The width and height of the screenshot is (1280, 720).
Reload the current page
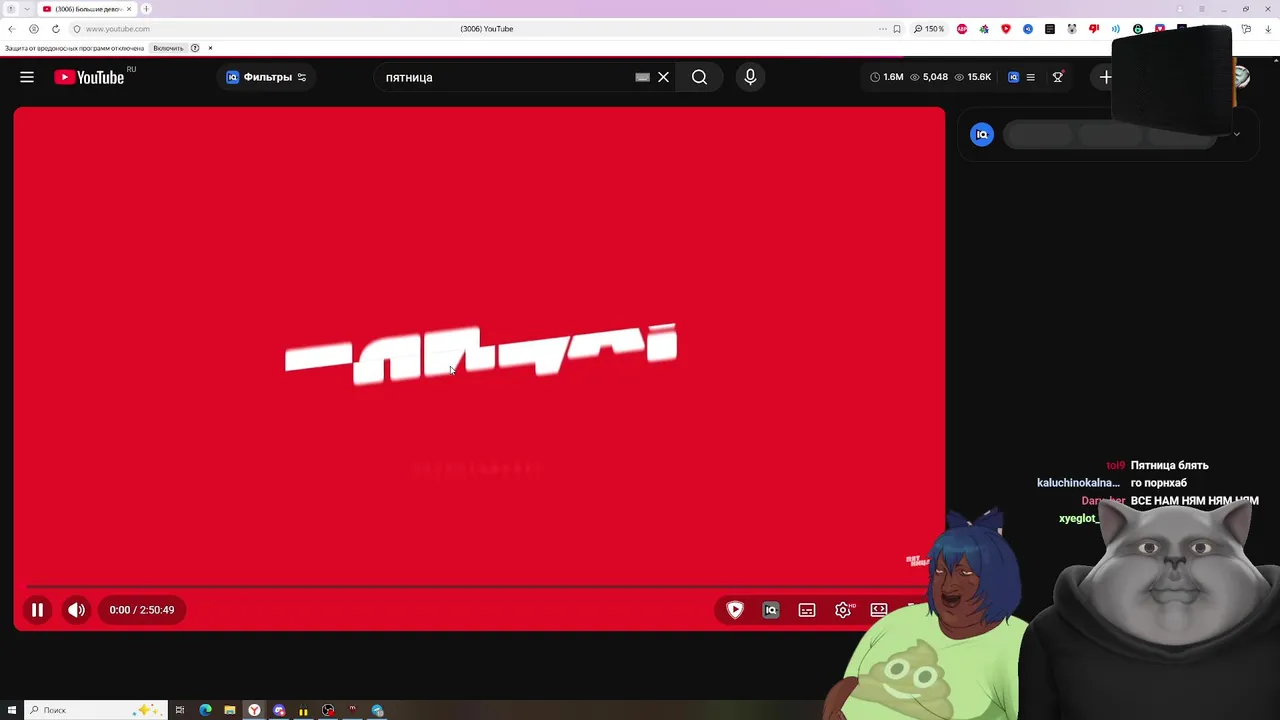point(55,29)
